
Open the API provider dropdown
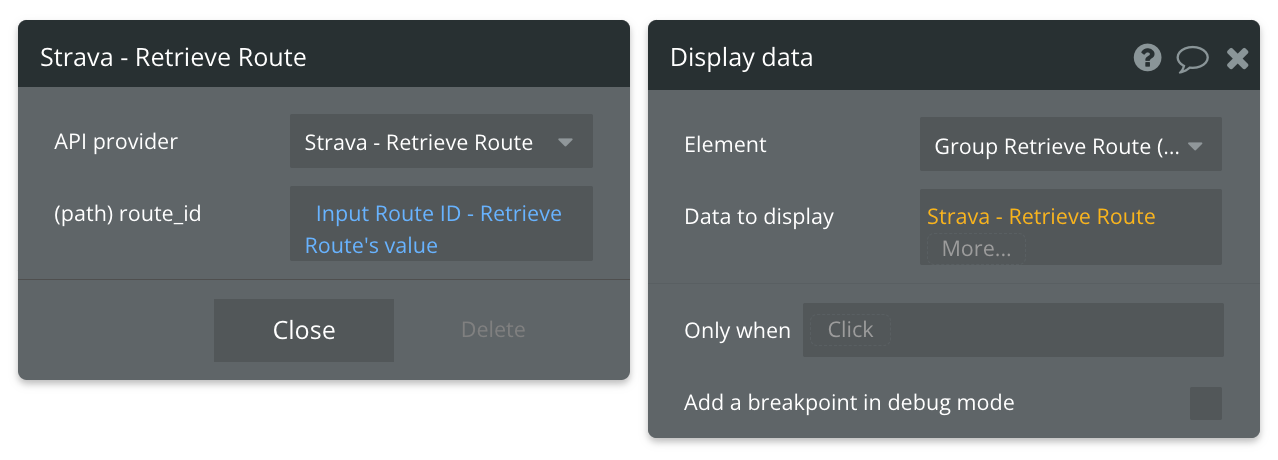pos(441,142)
